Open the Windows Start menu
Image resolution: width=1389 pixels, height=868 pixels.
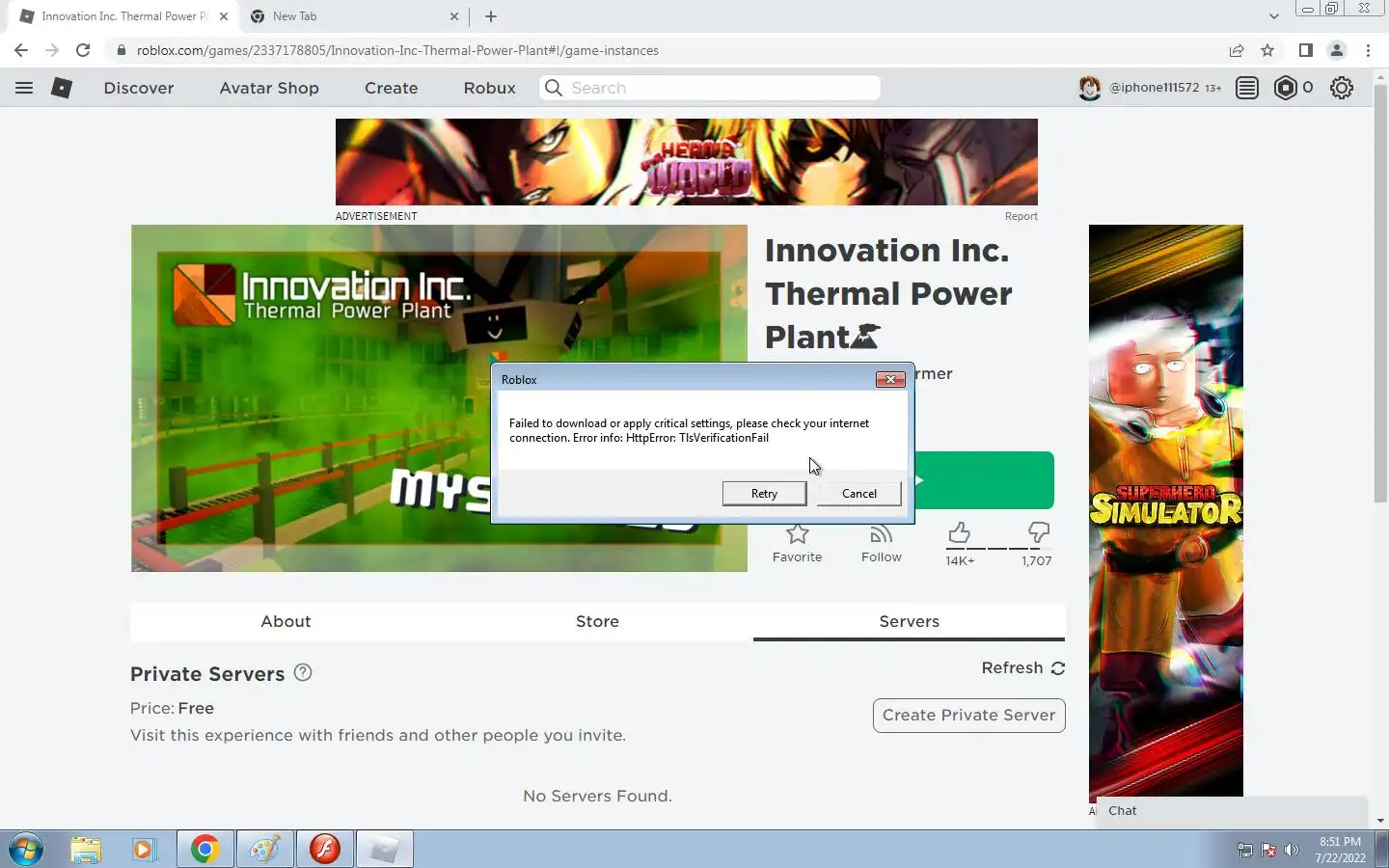click(25, 850)
